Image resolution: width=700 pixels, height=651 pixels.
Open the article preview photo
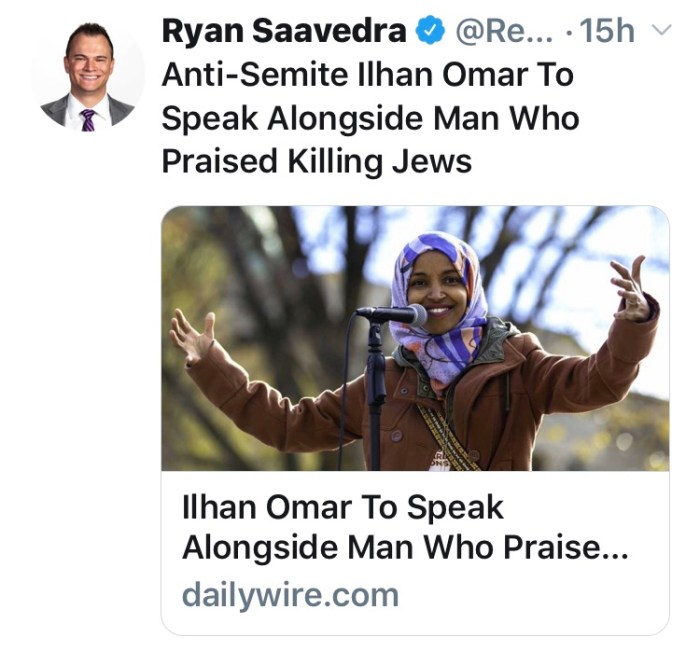(x=415, y=338)
